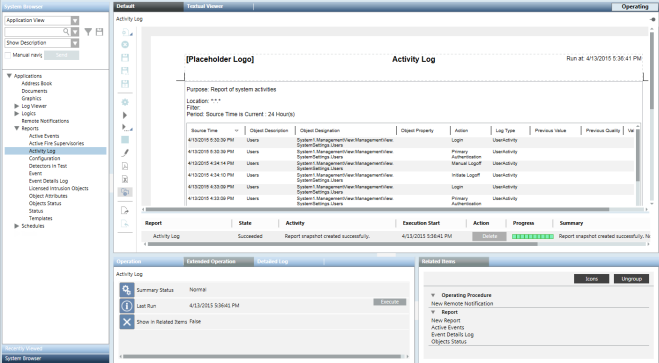
Task: Click the new report document icon
Action: click(125, 32)
